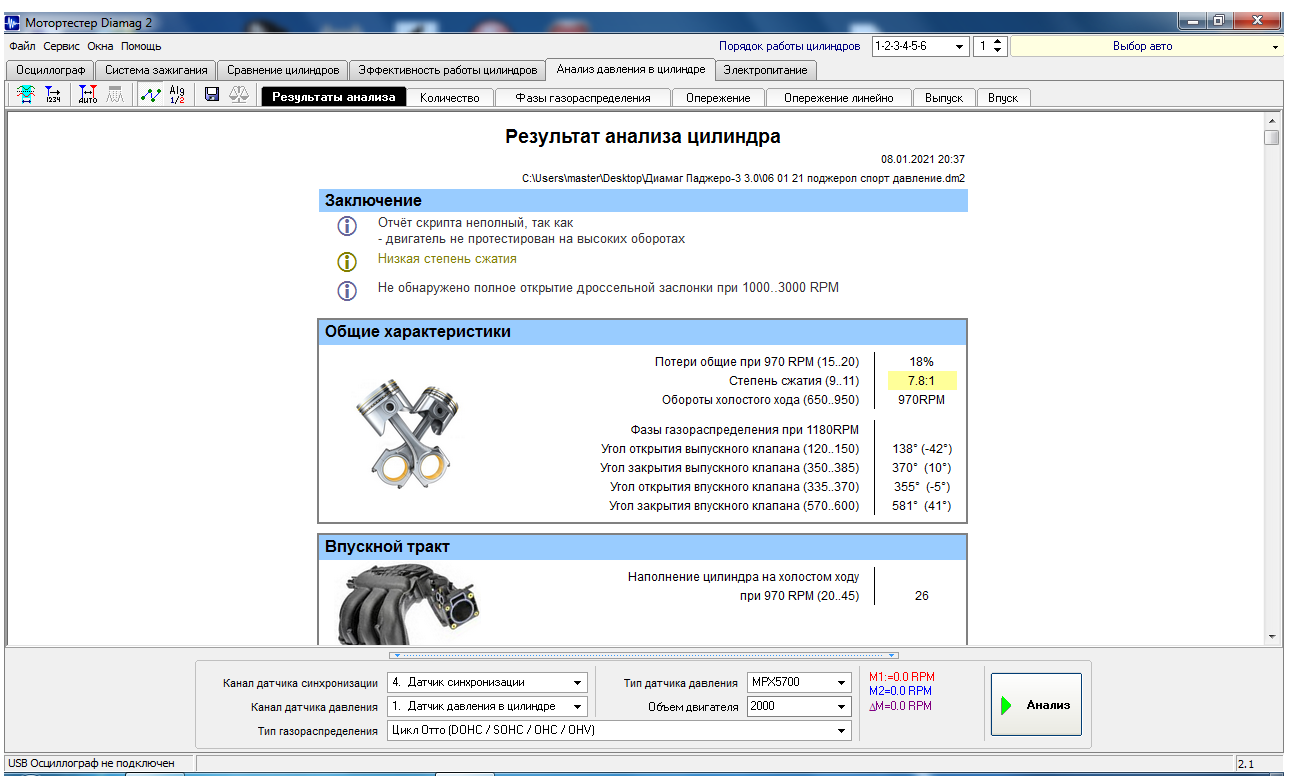Click the floppy disk save icon
The width and height of the screenshot is (1296, 776).
tap(211, 95)
